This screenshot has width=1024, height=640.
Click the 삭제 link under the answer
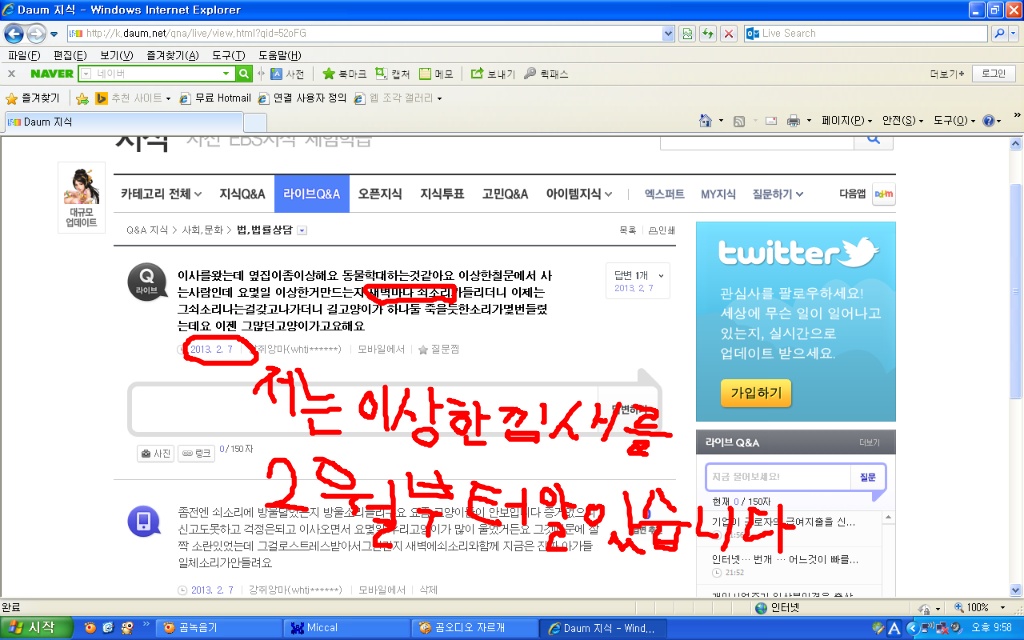pos(428,590)
